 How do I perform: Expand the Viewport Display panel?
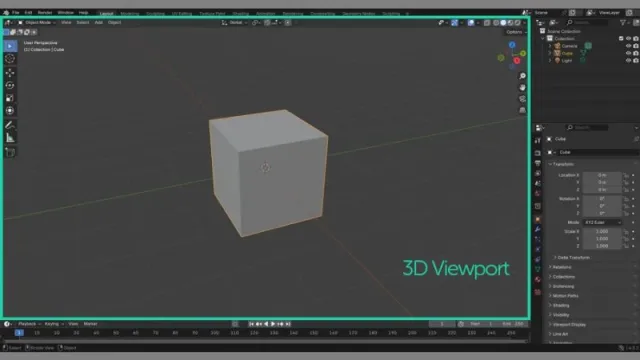[x=567, y=324]
